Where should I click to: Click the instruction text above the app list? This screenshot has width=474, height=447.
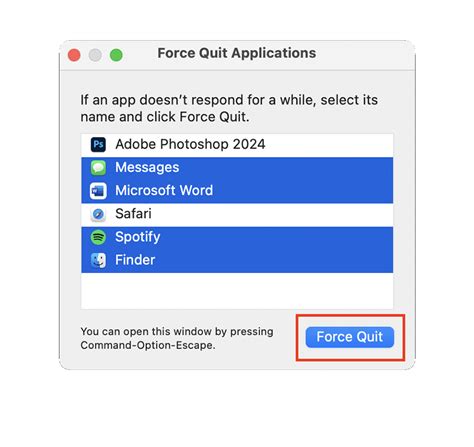229,108
